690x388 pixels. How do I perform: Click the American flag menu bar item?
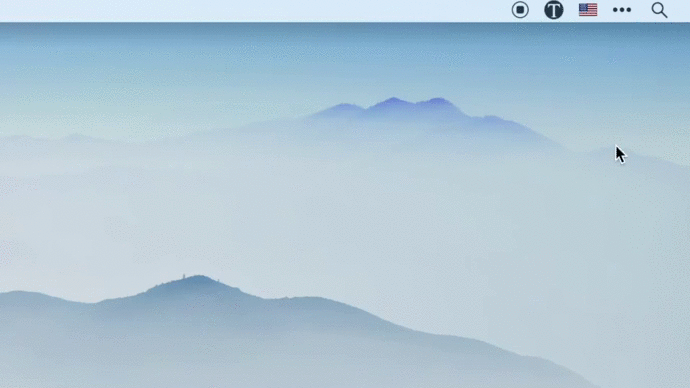pyautogui.click(x=588, y=10)
